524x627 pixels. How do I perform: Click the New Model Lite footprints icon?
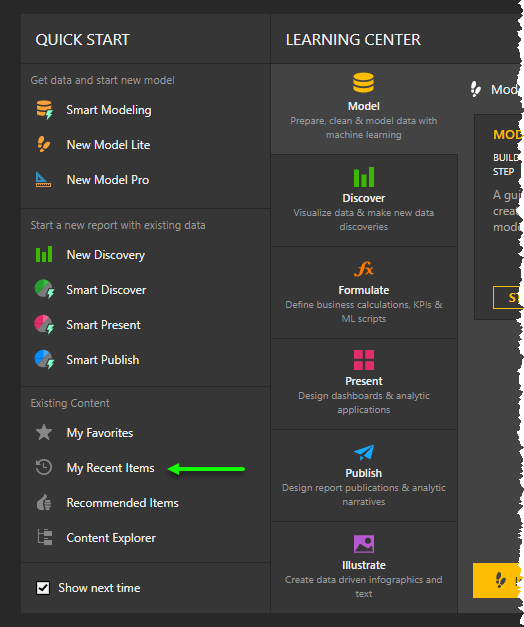pyautogui.click(x=44, y=144)
